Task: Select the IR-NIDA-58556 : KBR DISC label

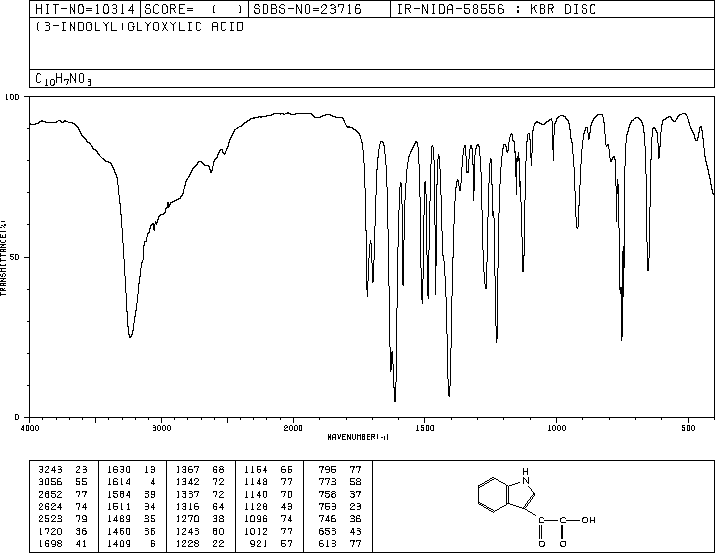Action: 496,9
